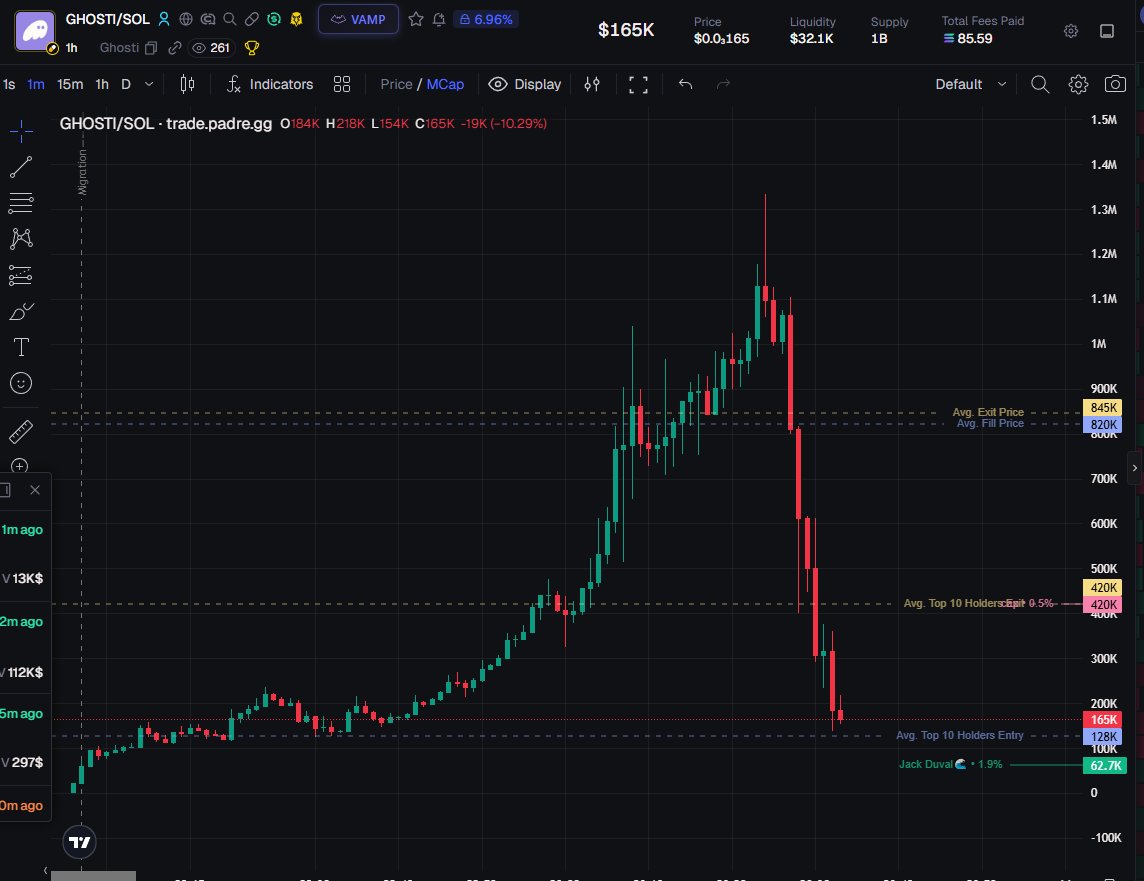1144x881 pixels.
Task: Copy the Ghosti token address
Action: pos(151,48)
